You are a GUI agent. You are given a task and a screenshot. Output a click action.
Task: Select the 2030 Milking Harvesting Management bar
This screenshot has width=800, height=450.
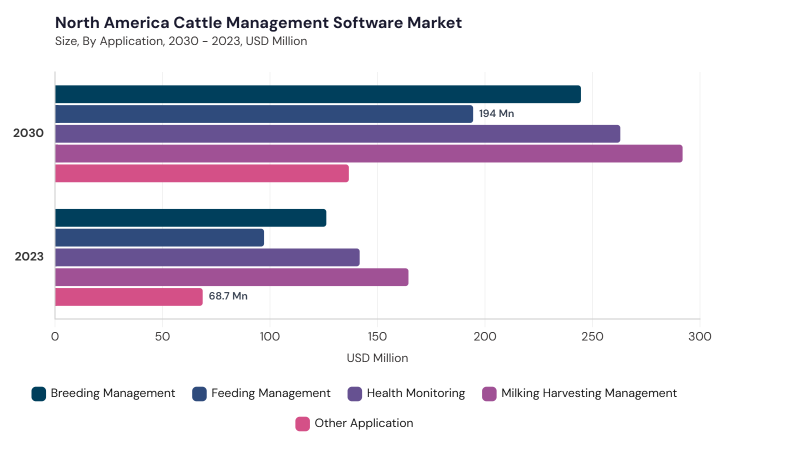coord(369,154)
